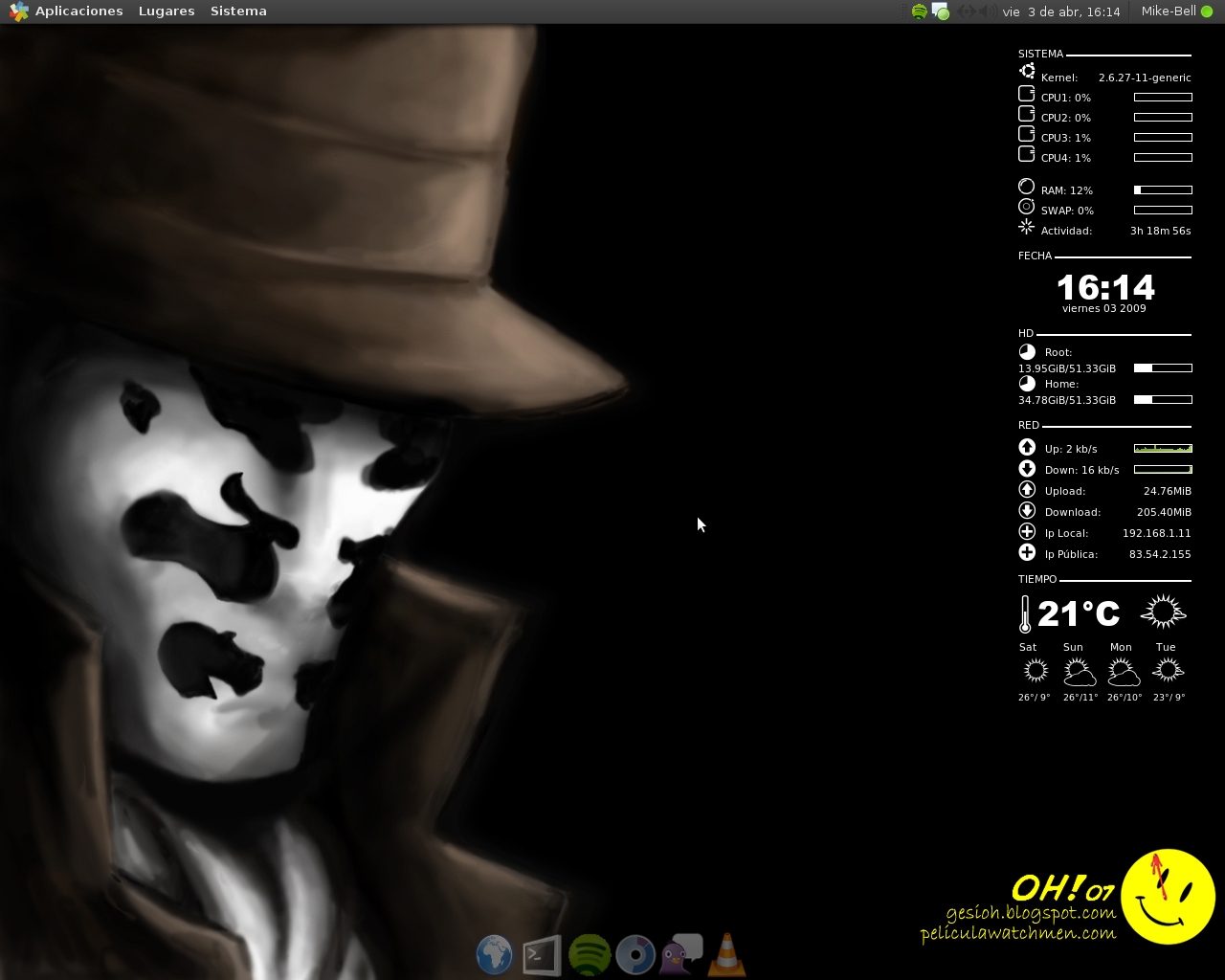Viewport: 1225px width, 980px height.
Task: Open the web browser globe icon in the dock
Action: [495, 955]
